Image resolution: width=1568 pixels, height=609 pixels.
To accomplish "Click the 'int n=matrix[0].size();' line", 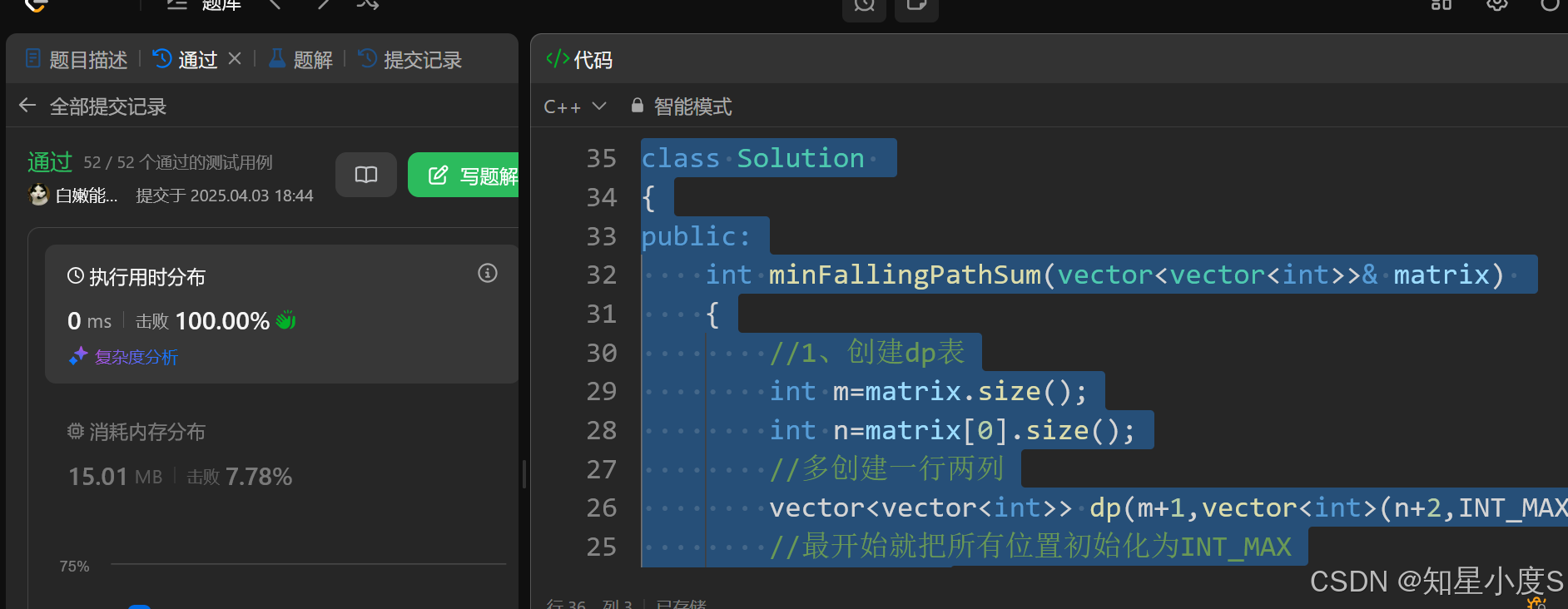I will (x=952, y=430).
